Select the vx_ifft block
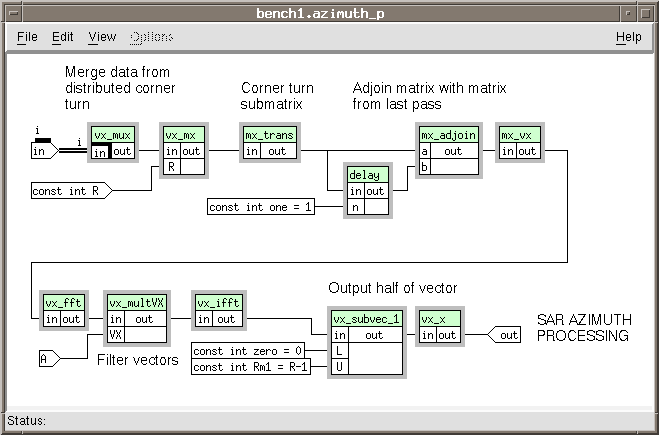Image resolution: width=659 pixels, height=435 pixels. 218,303
